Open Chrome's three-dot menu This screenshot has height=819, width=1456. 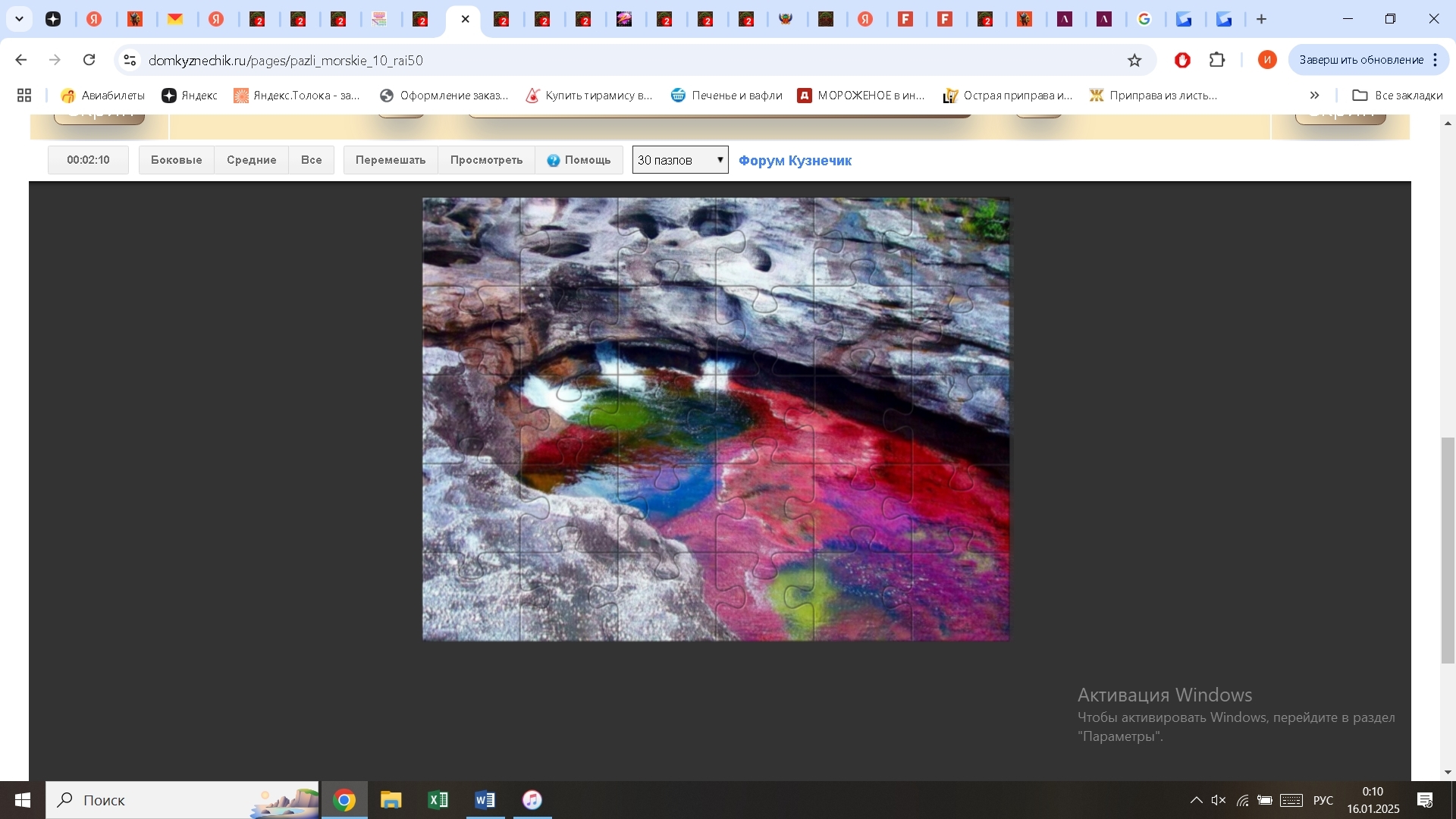click(1436, 60)
